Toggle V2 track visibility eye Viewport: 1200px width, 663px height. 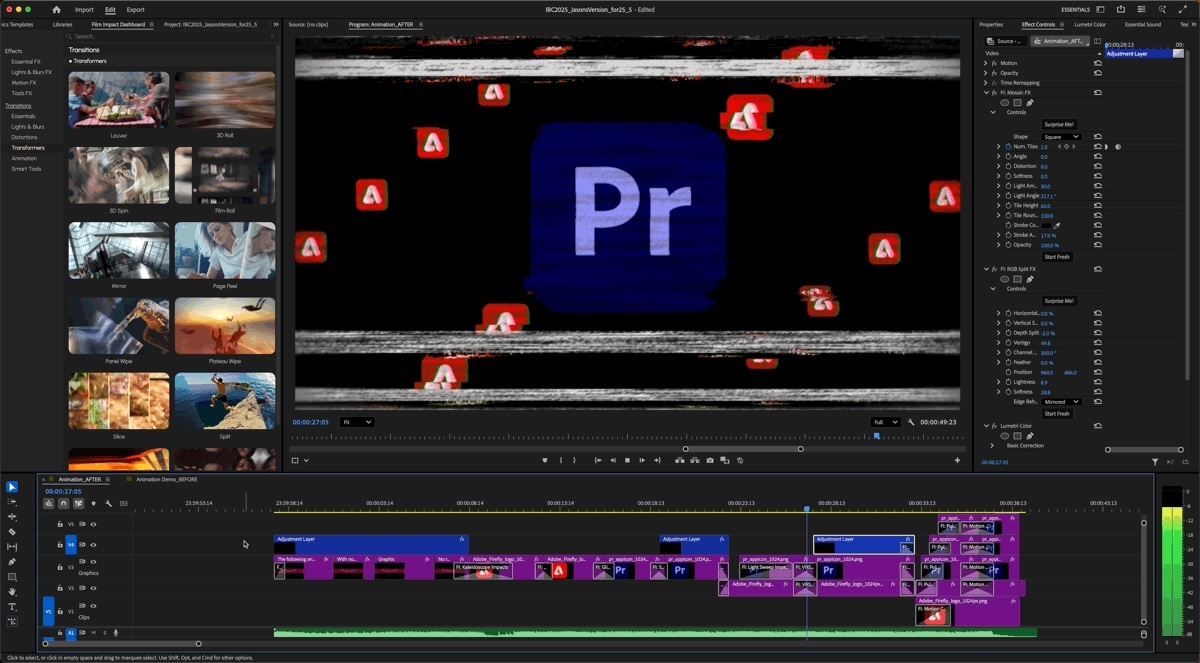tap(93, 588)
